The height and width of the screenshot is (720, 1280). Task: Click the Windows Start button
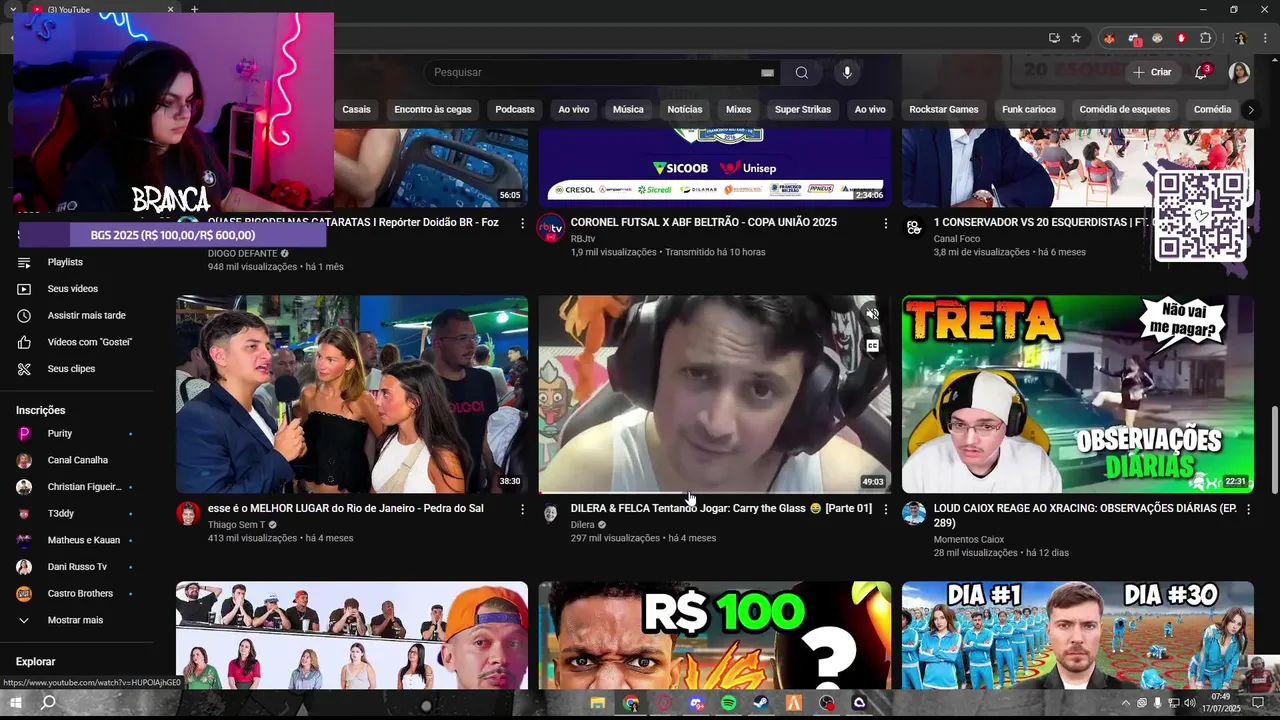tap(16, 703)
